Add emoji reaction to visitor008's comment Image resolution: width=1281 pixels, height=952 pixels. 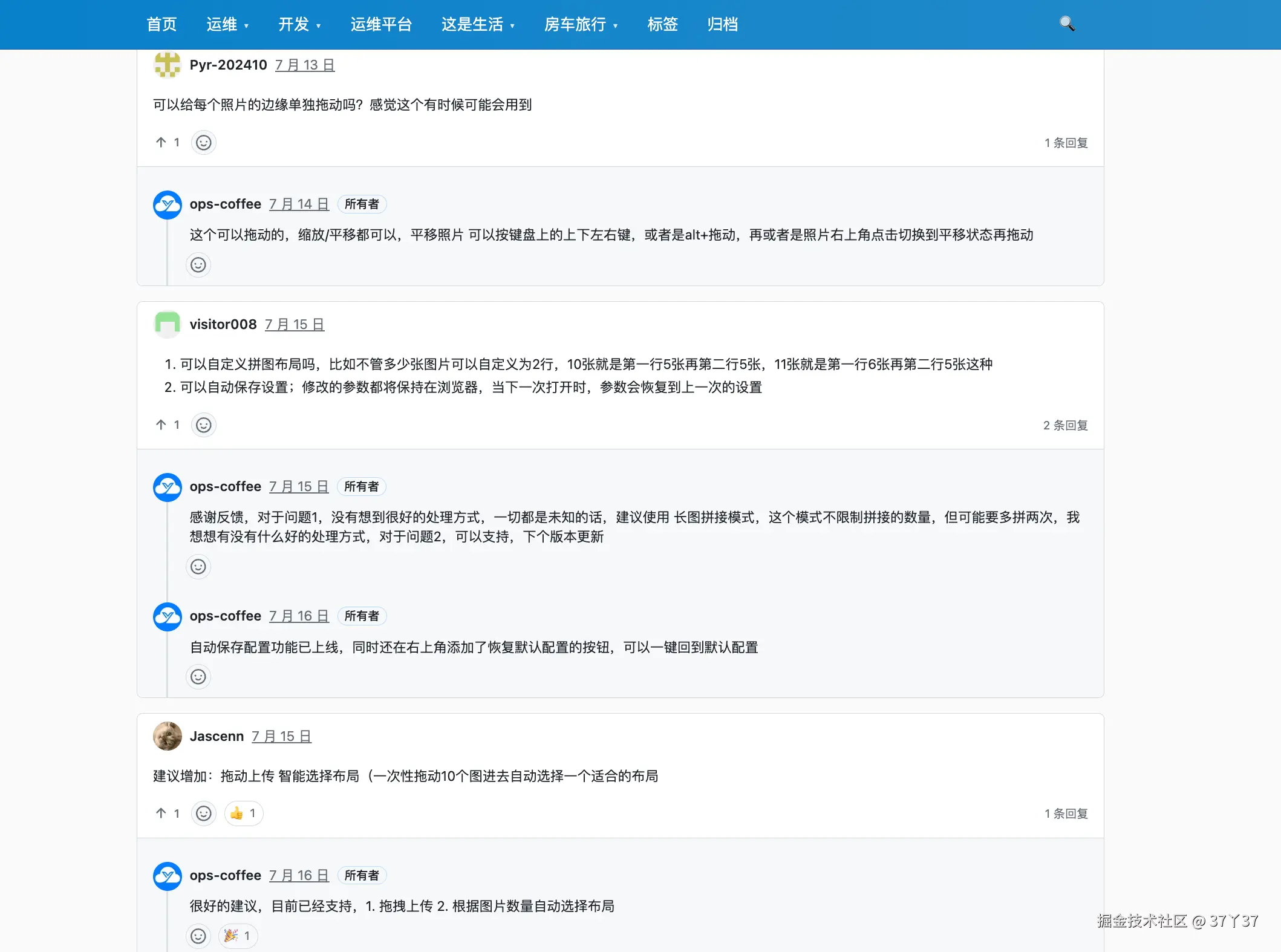[x=204, y=425]
